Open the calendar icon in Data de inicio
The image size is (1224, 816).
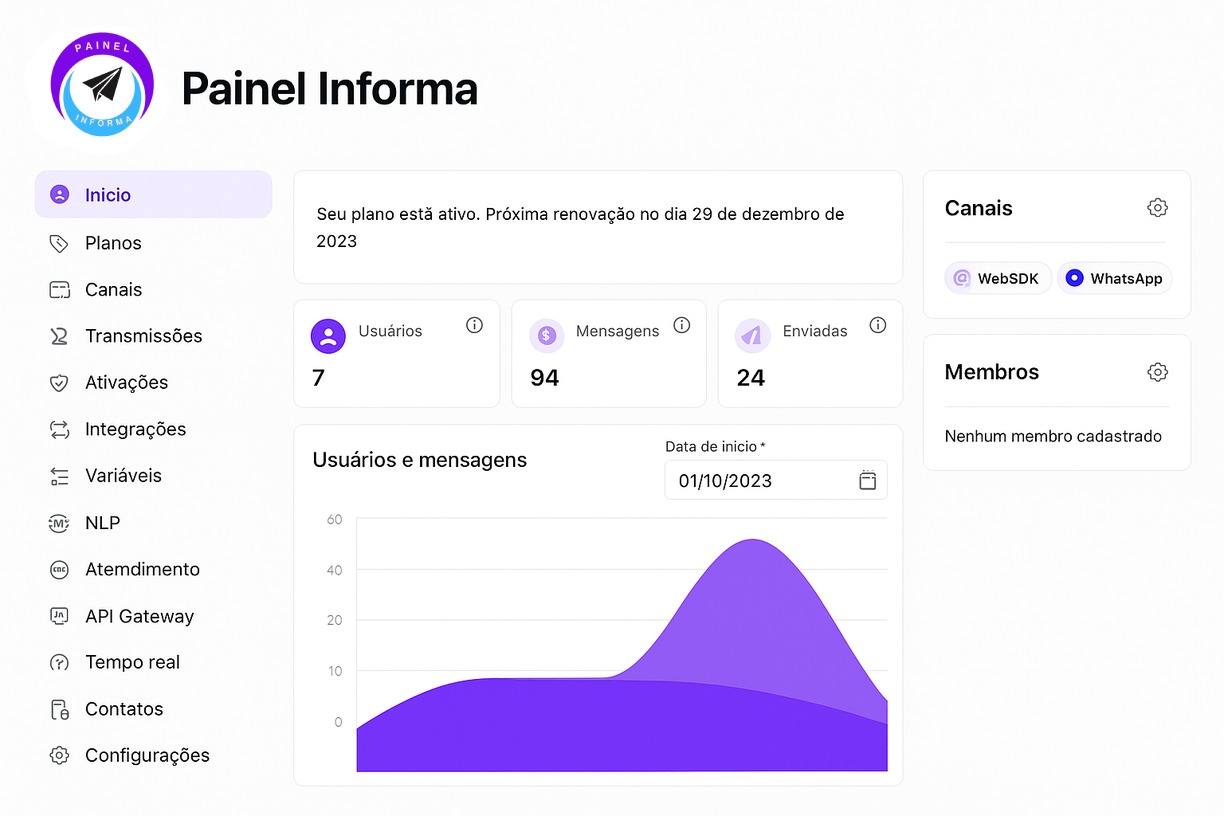pos(866,480)
